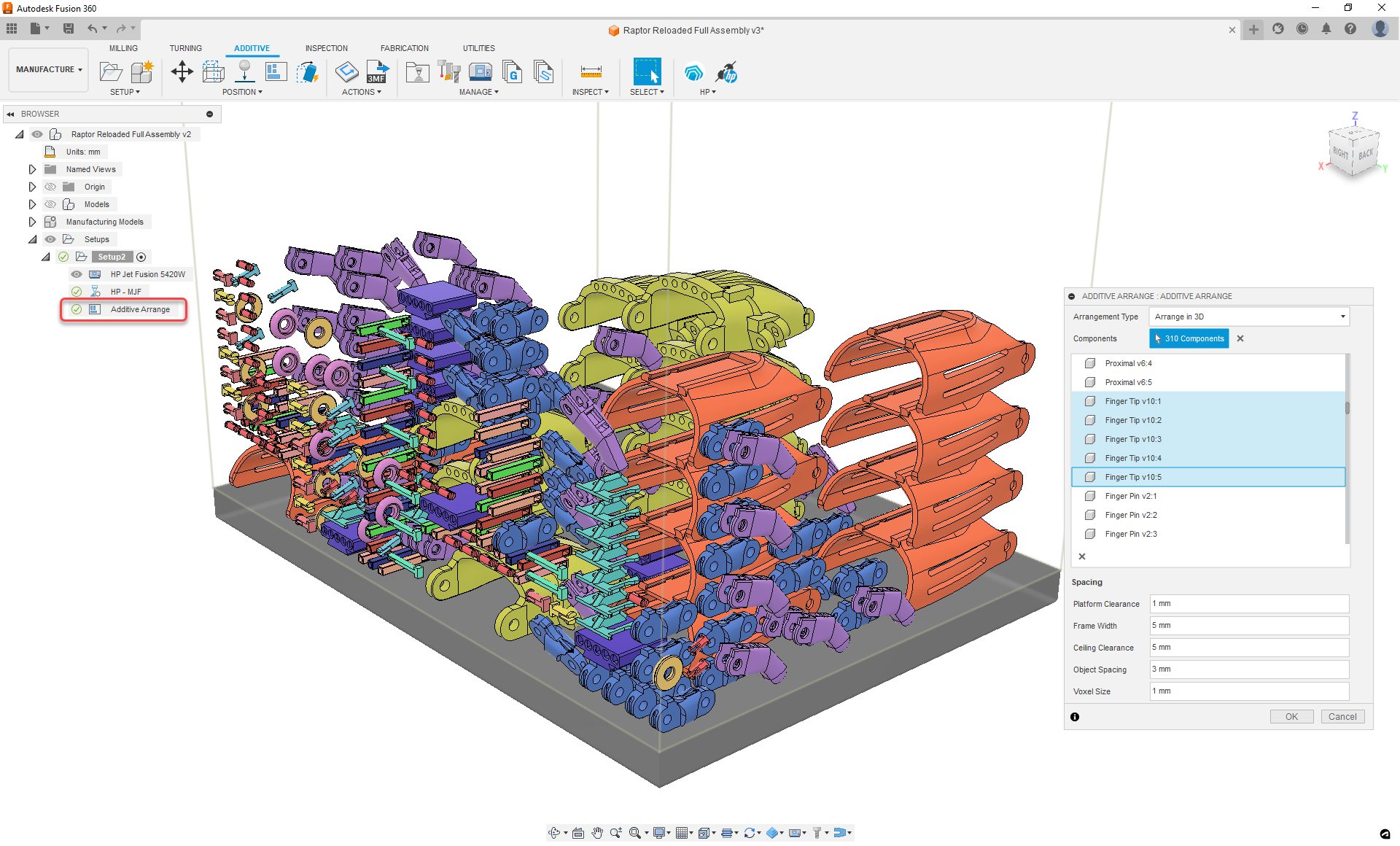This screenshot has width=1400, height=846.
Task: Toggle visibility of Models folder
Action: 50,204
